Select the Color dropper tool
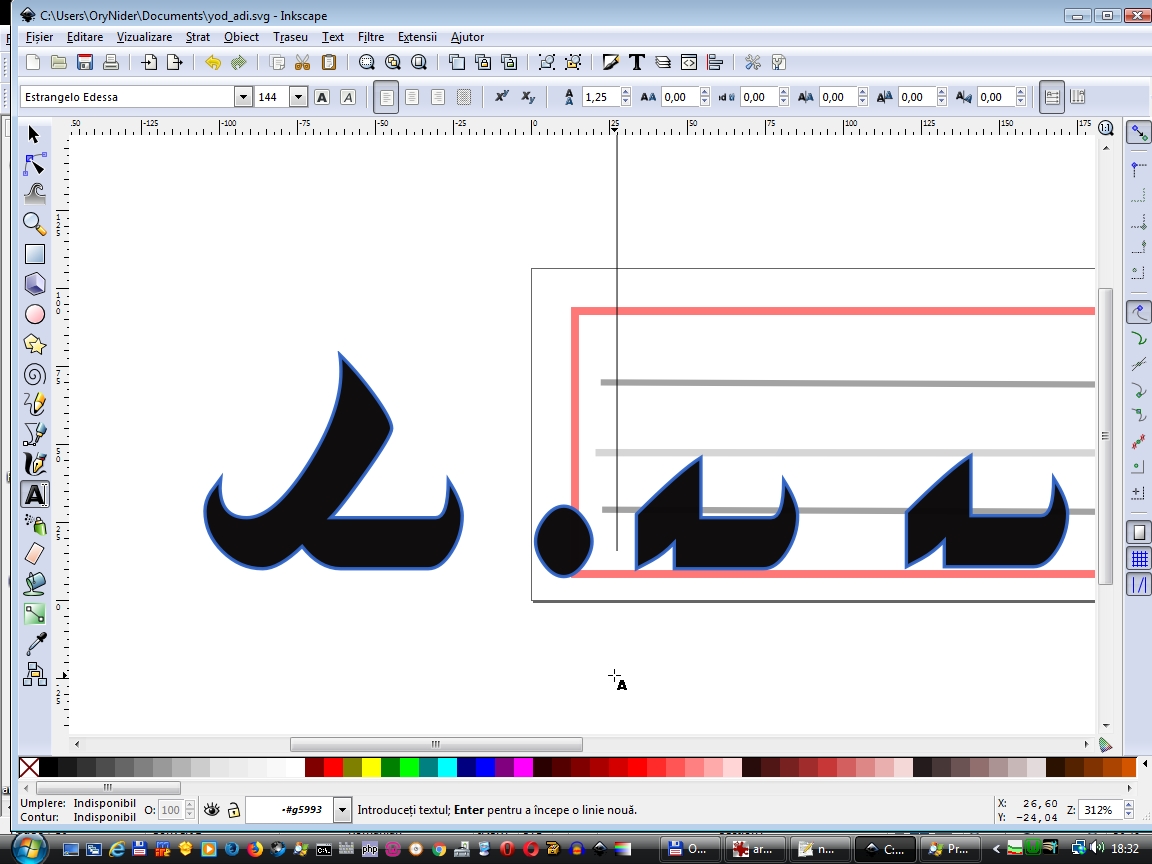The image size is (1152, 864). [x=35, y=644]
